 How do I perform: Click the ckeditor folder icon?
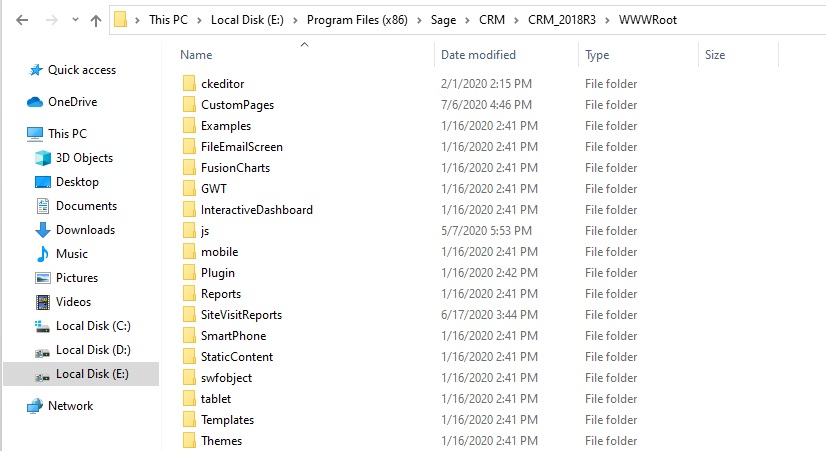189,84
